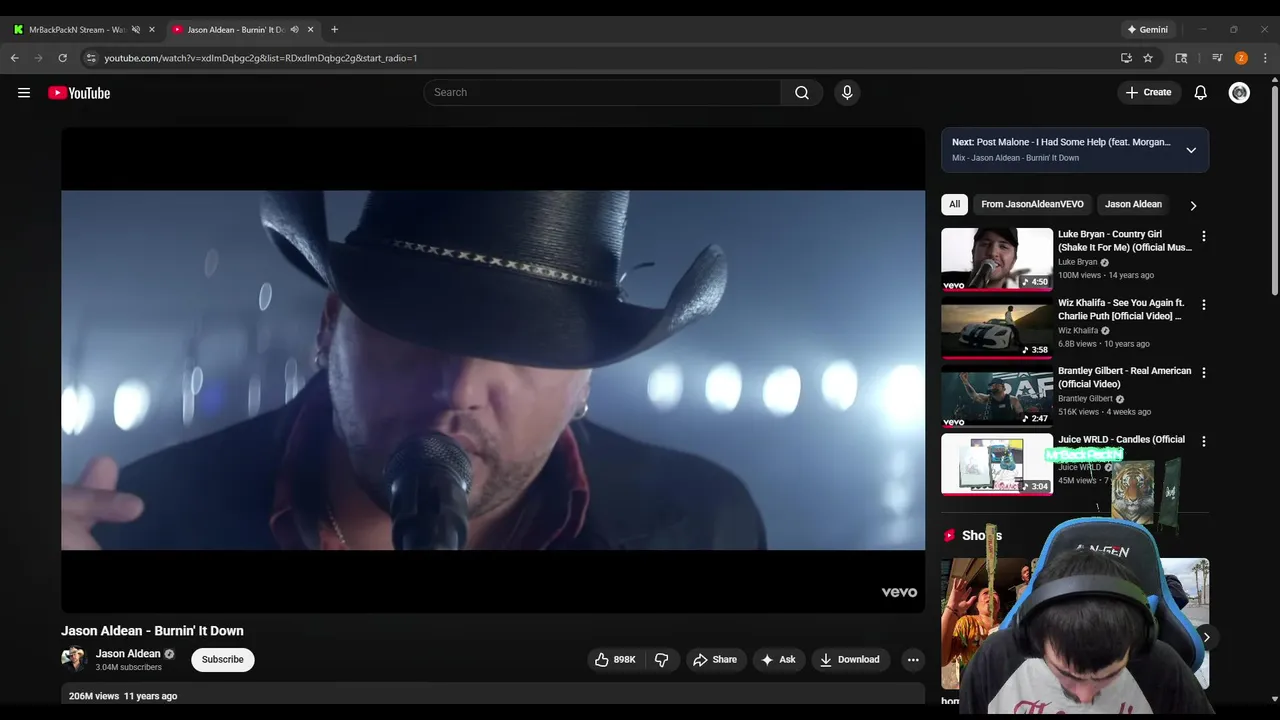Viewport: 1280px width, 720px height.
Task: Play Juice WRLD Candles thumbnail
Action: 997,464
